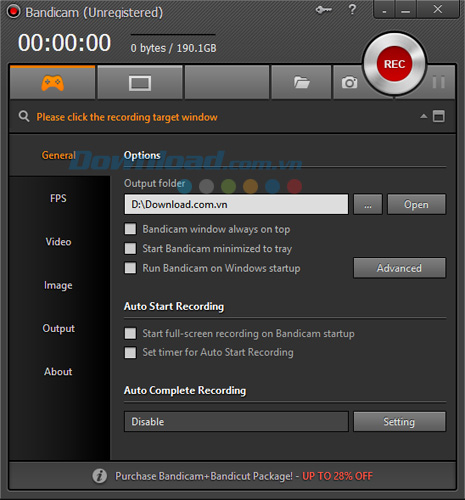
Task: Minimize Bandicam to tray with small dash button
Action: point(384,10)
